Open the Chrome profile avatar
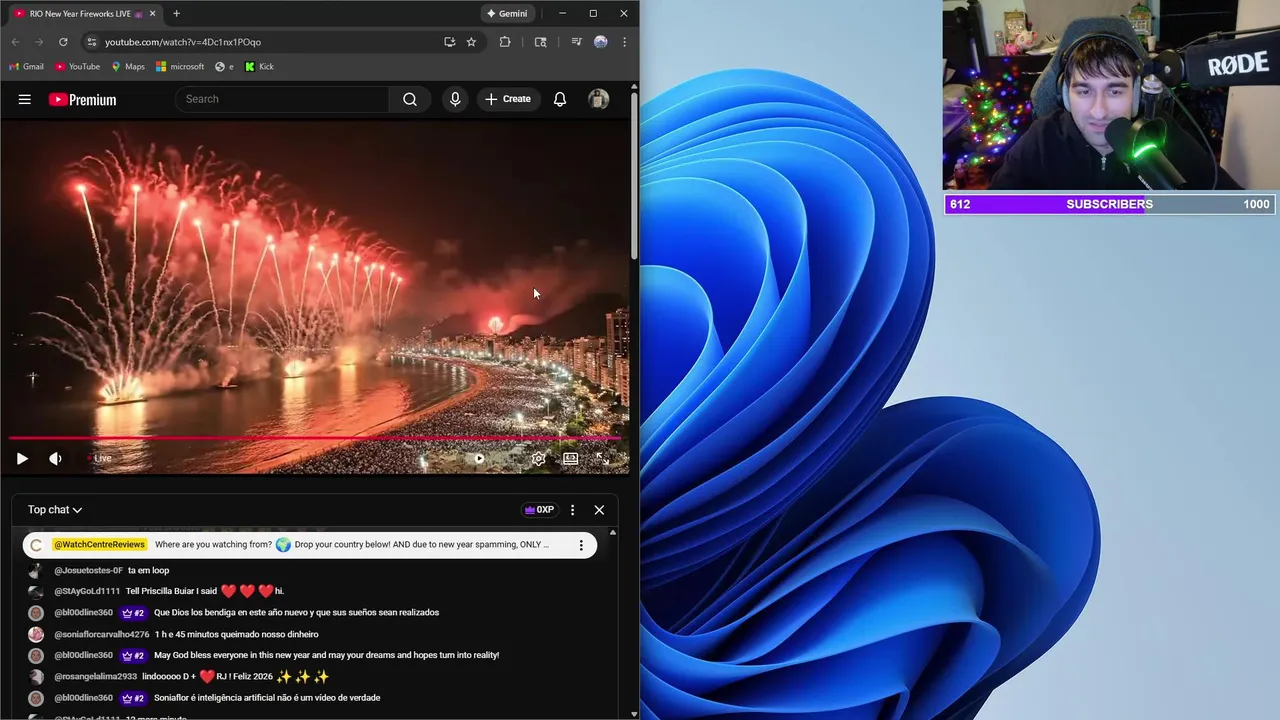The width and height of the screenshot is (1280, 720). click(600, 42)
